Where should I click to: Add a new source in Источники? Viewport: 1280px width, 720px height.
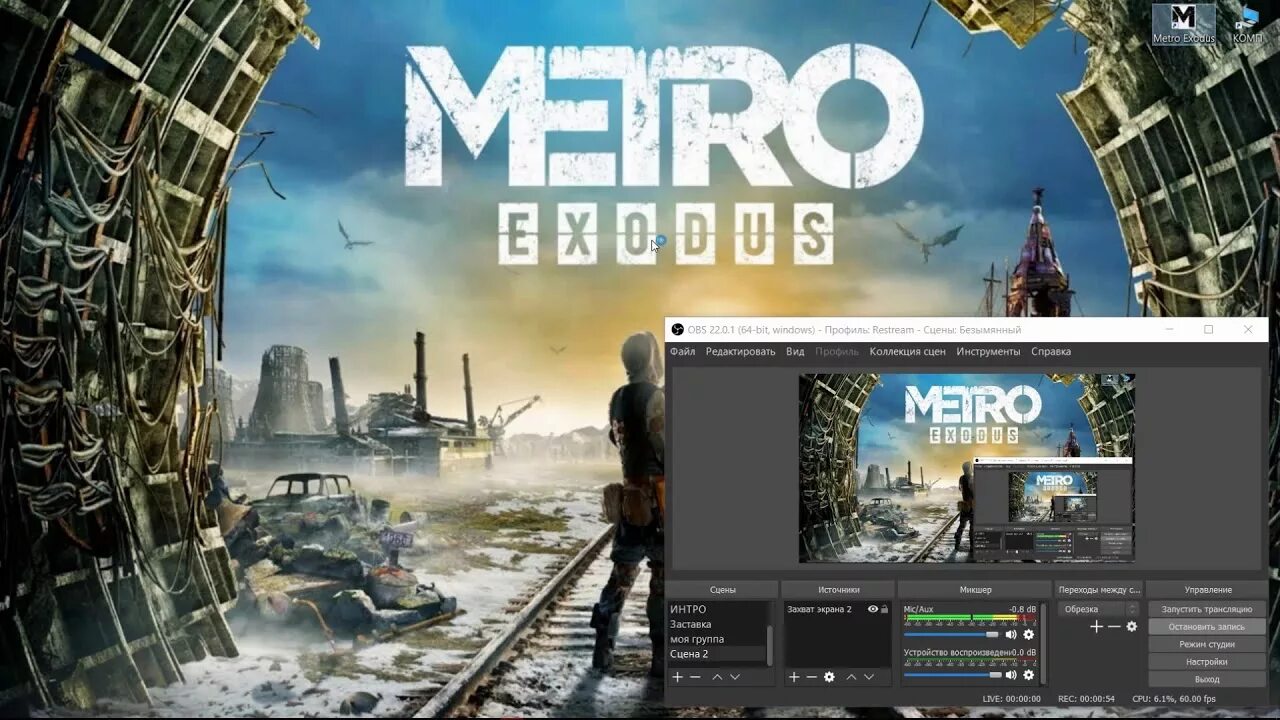tap(794, 677)
